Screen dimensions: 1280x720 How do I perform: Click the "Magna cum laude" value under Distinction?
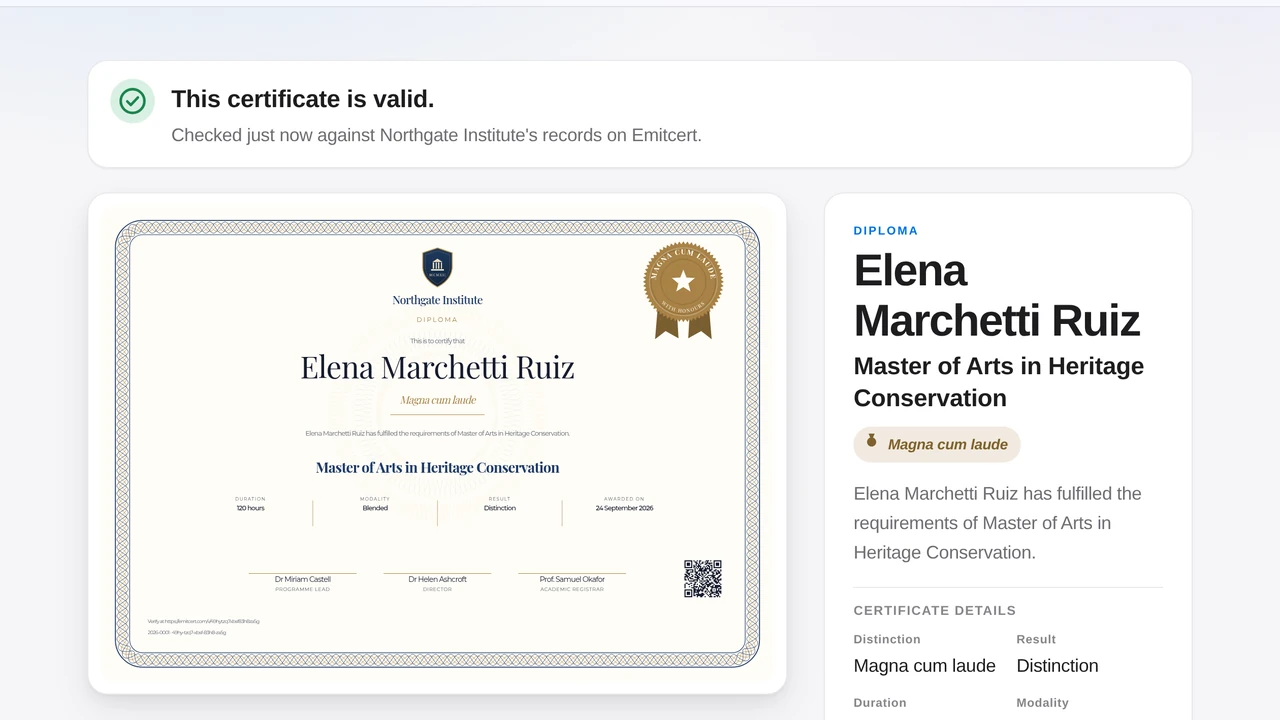(924, 666)
